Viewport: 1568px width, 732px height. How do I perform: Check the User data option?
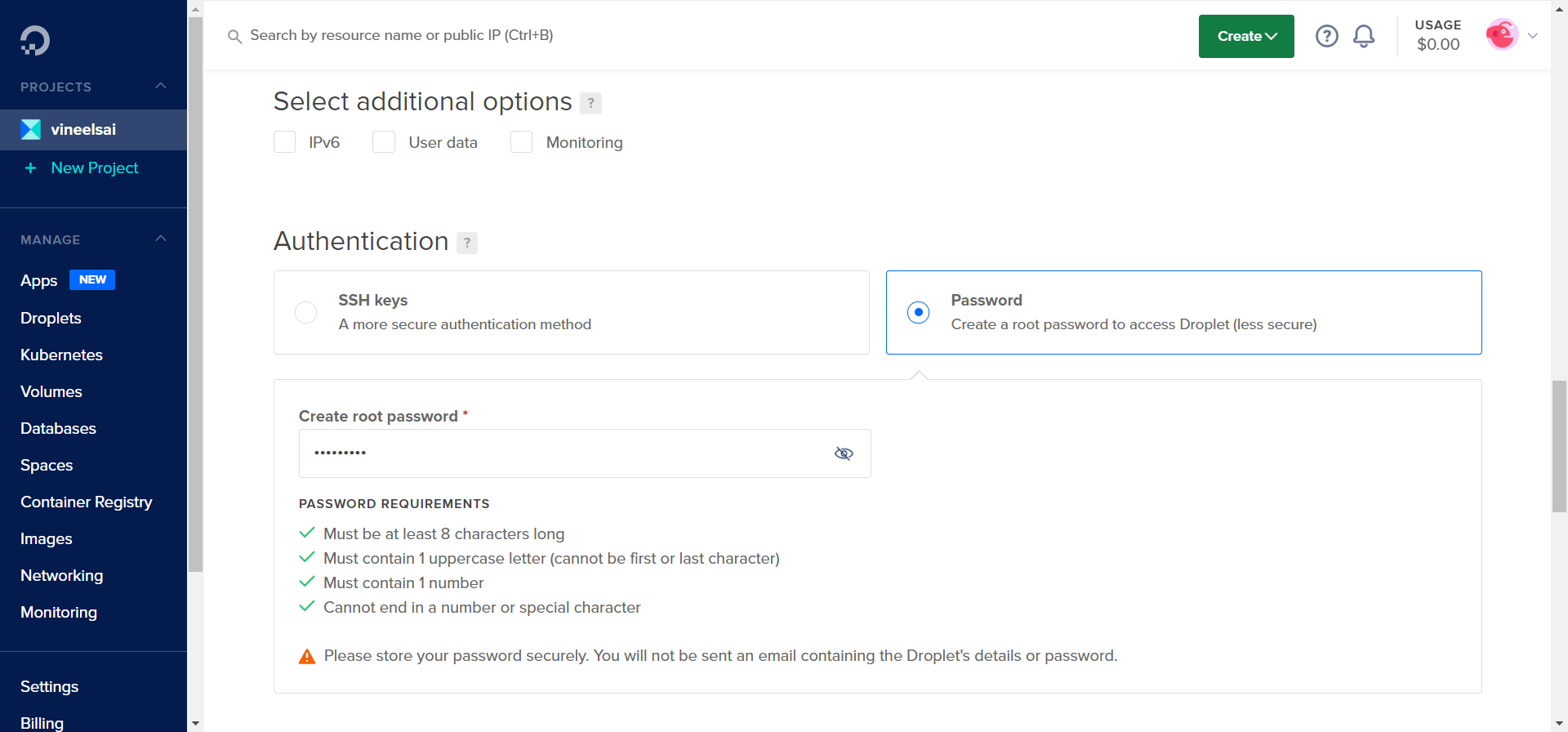click(x=383, y=141)
